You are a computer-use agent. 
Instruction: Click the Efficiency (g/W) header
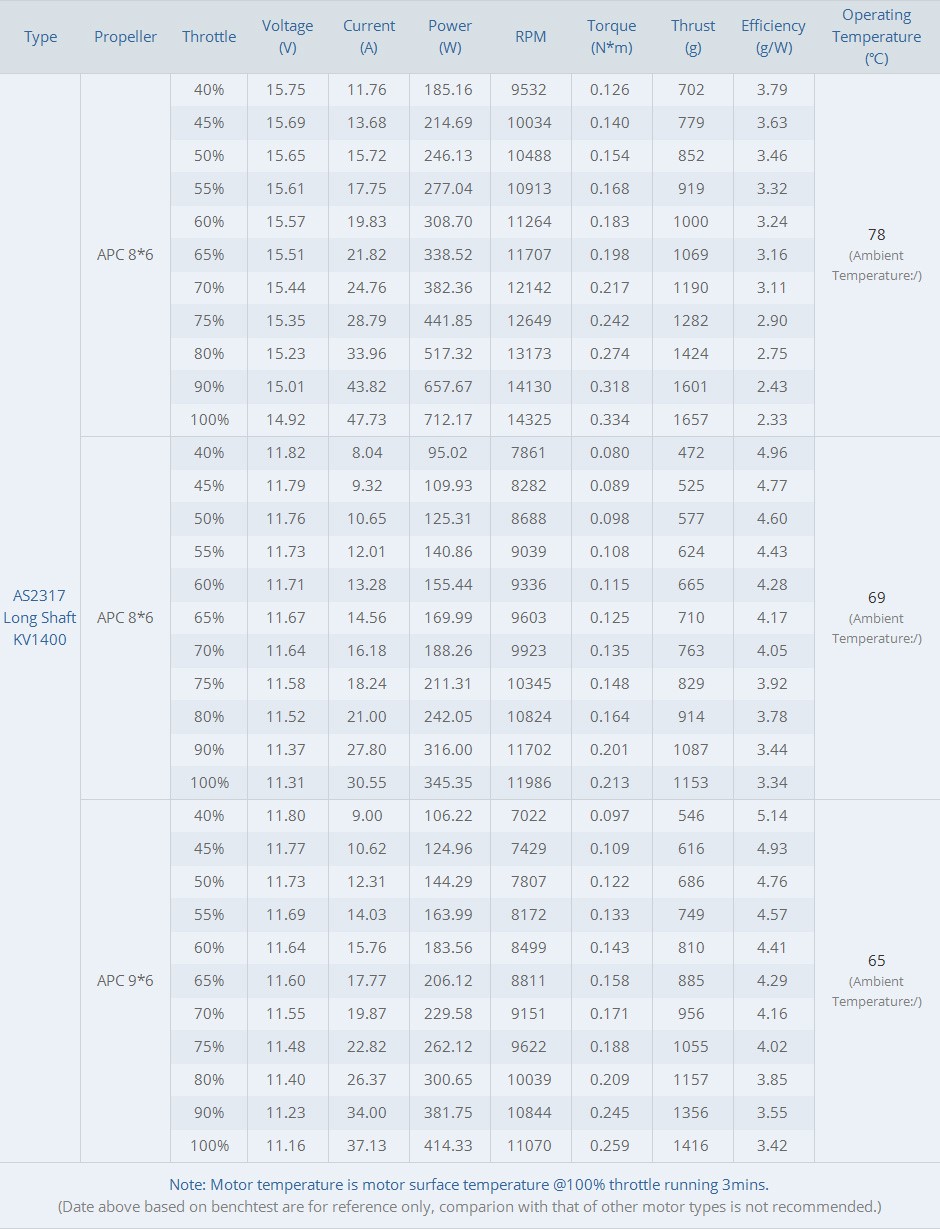773,37
